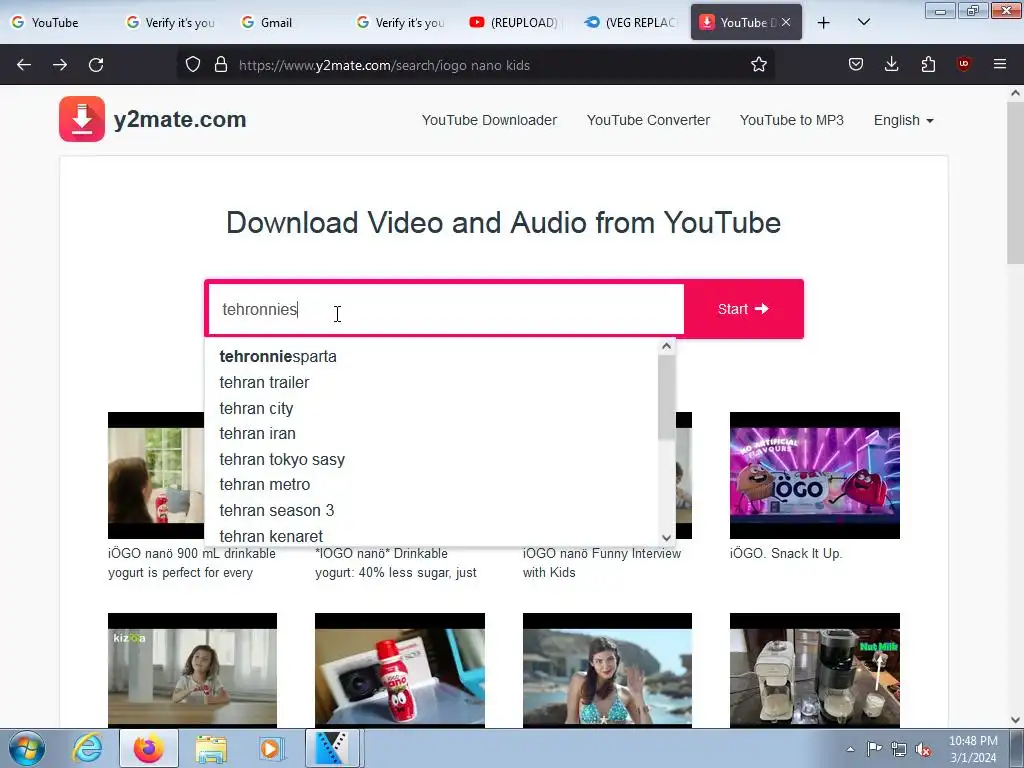Image resolution: width=1024 pixels, height=768 pixels.
Task: Select the tehronniesparta suggestion
Action: coord(431,357)
